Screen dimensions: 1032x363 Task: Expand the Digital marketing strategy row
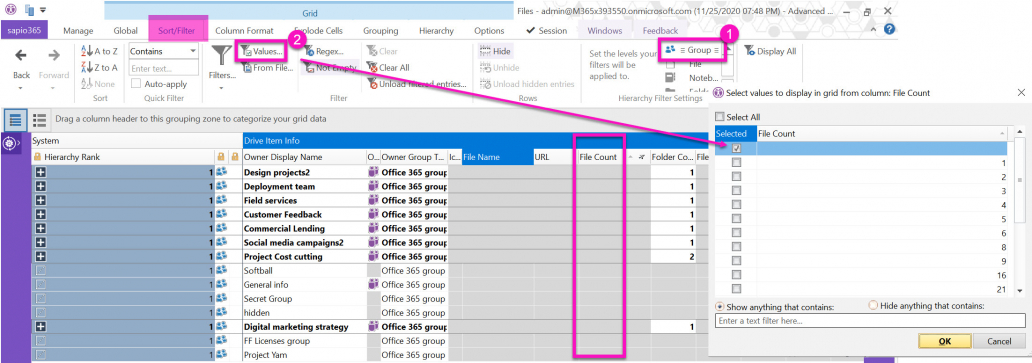40,327
